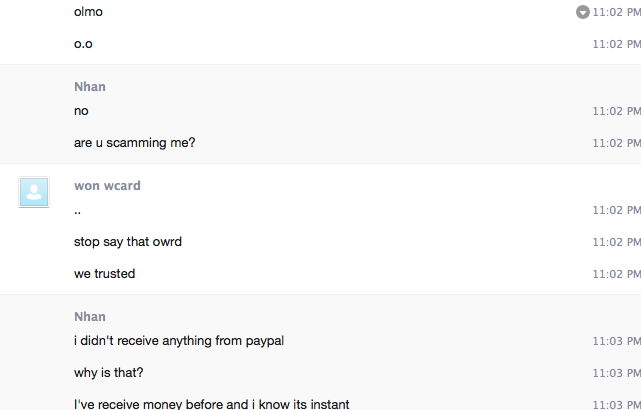The width and height of the screenshot is (641, 410).
Task: Select the 'are u scamming me?' message
Action: click(134, 143)
